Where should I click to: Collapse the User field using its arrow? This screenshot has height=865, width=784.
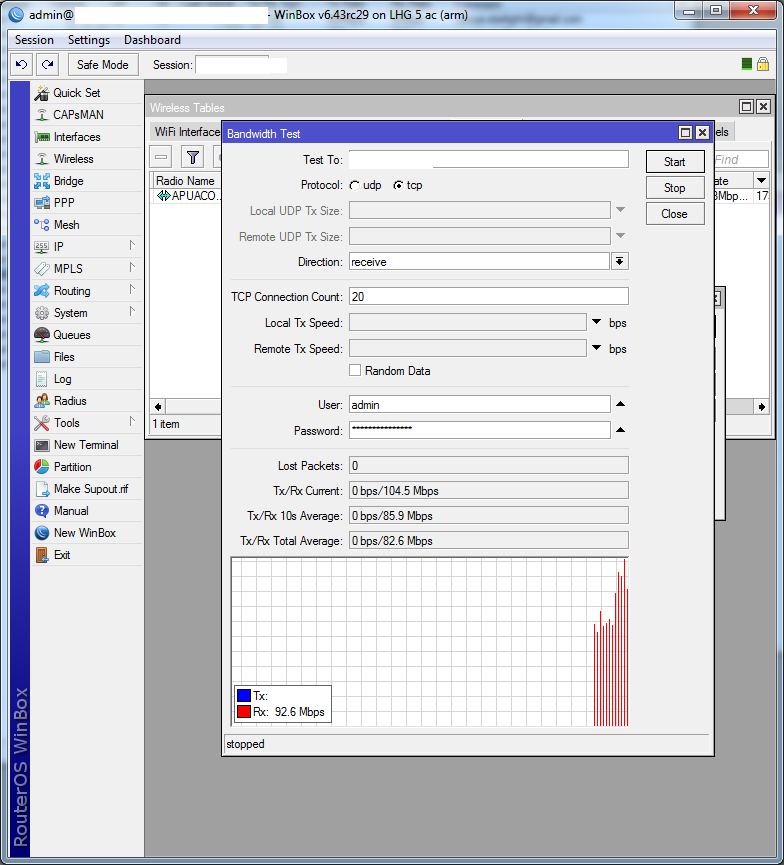pos(621,404)
